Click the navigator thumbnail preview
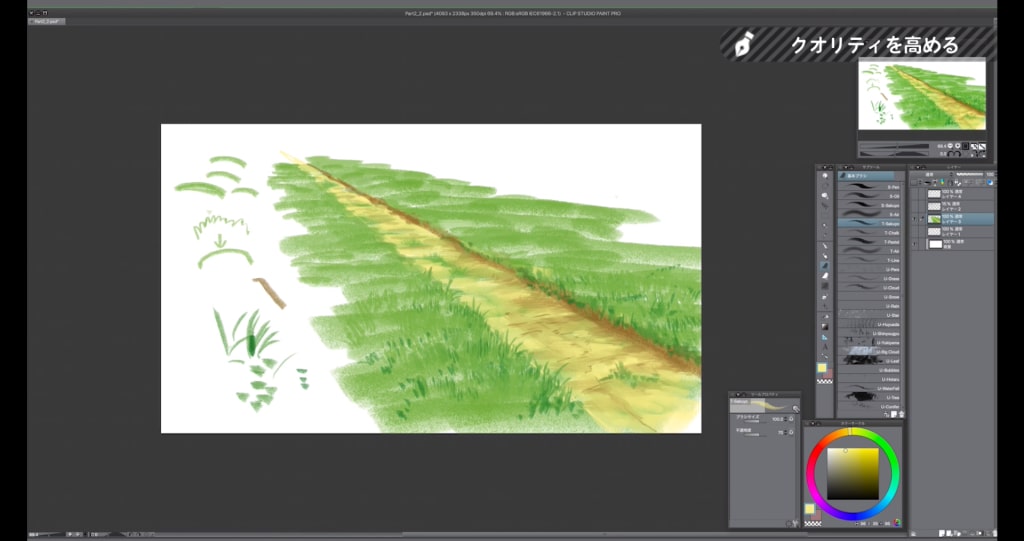 pyautogui.click(x=921, y=97)
